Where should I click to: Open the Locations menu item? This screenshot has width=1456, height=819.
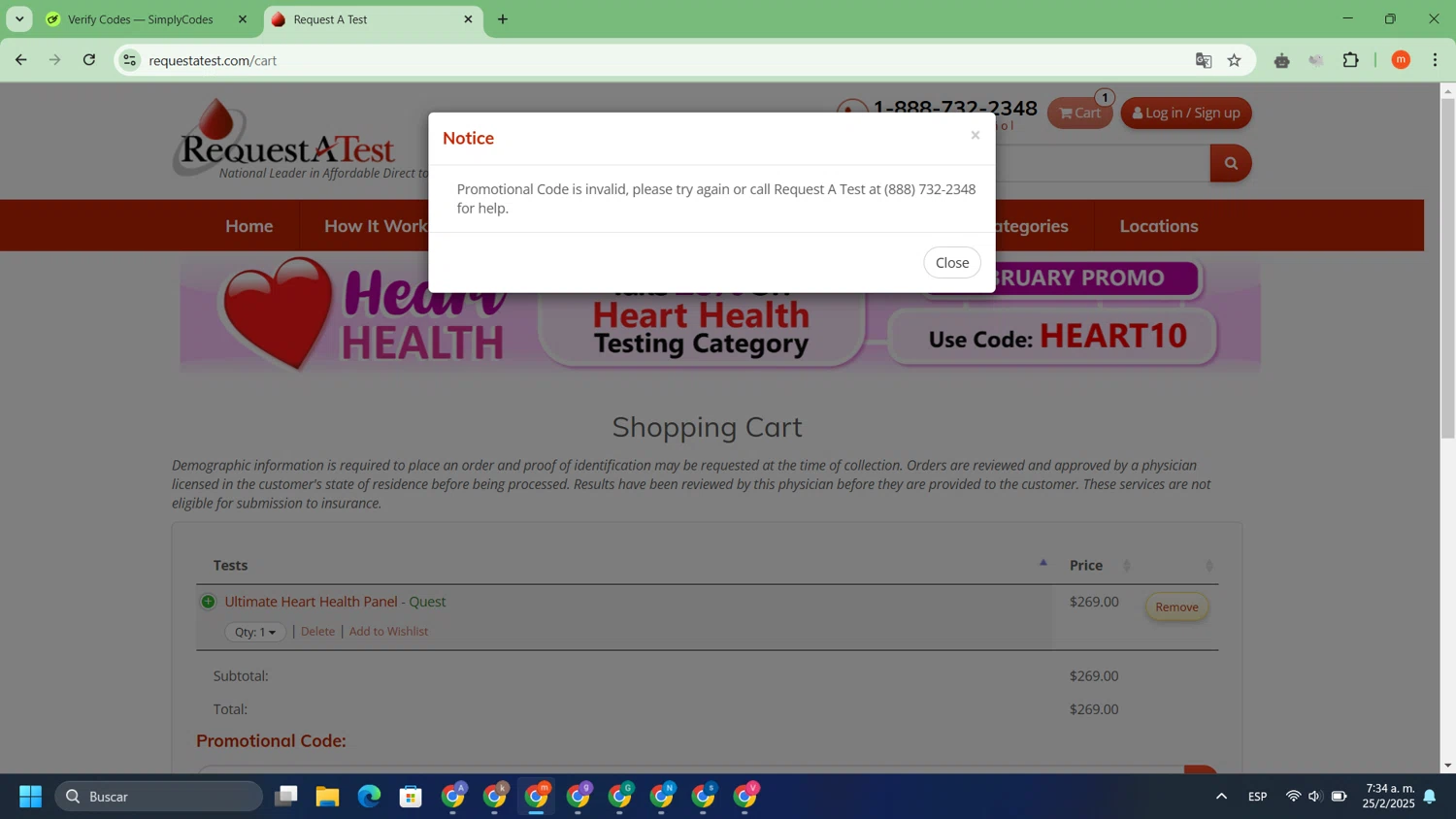(x=1159, y=226)
